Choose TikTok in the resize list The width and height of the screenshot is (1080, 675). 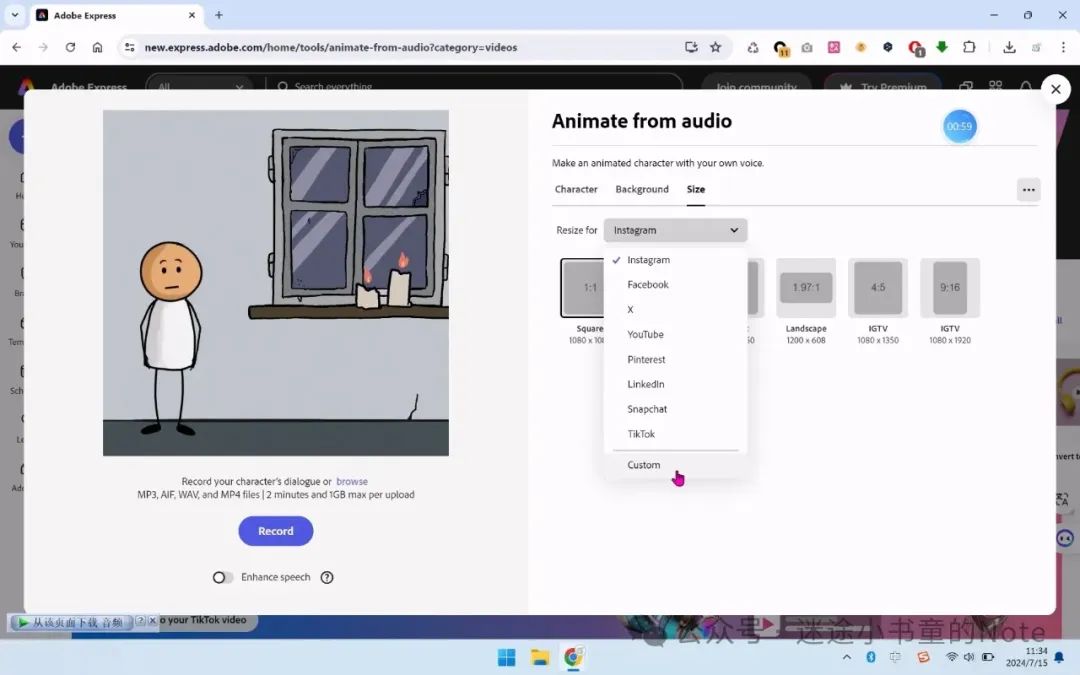point(675,434)
